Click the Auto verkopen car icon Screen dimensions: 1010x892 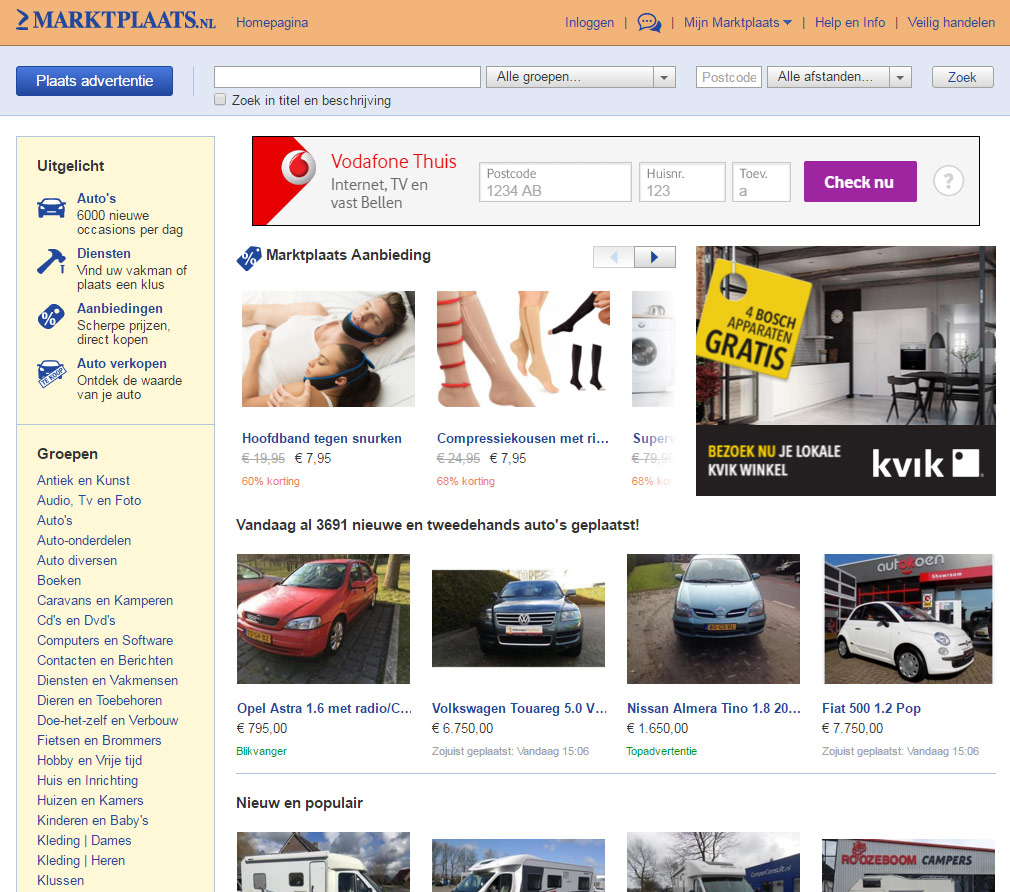[x=51, y=372]
